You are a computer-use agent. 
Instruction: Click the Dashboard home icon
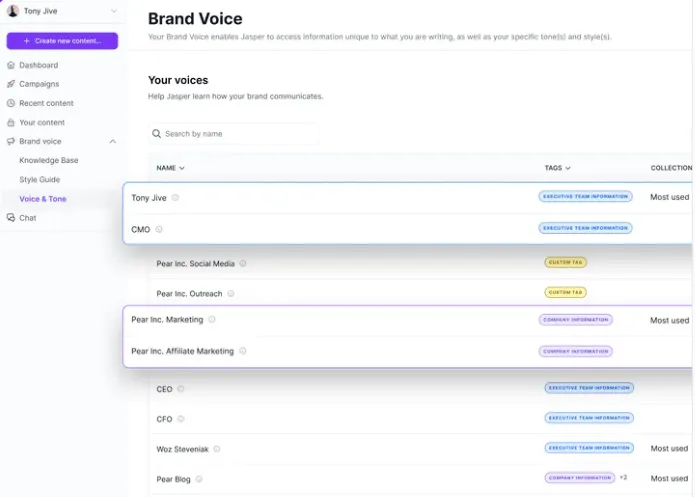(x=11, y=65)
